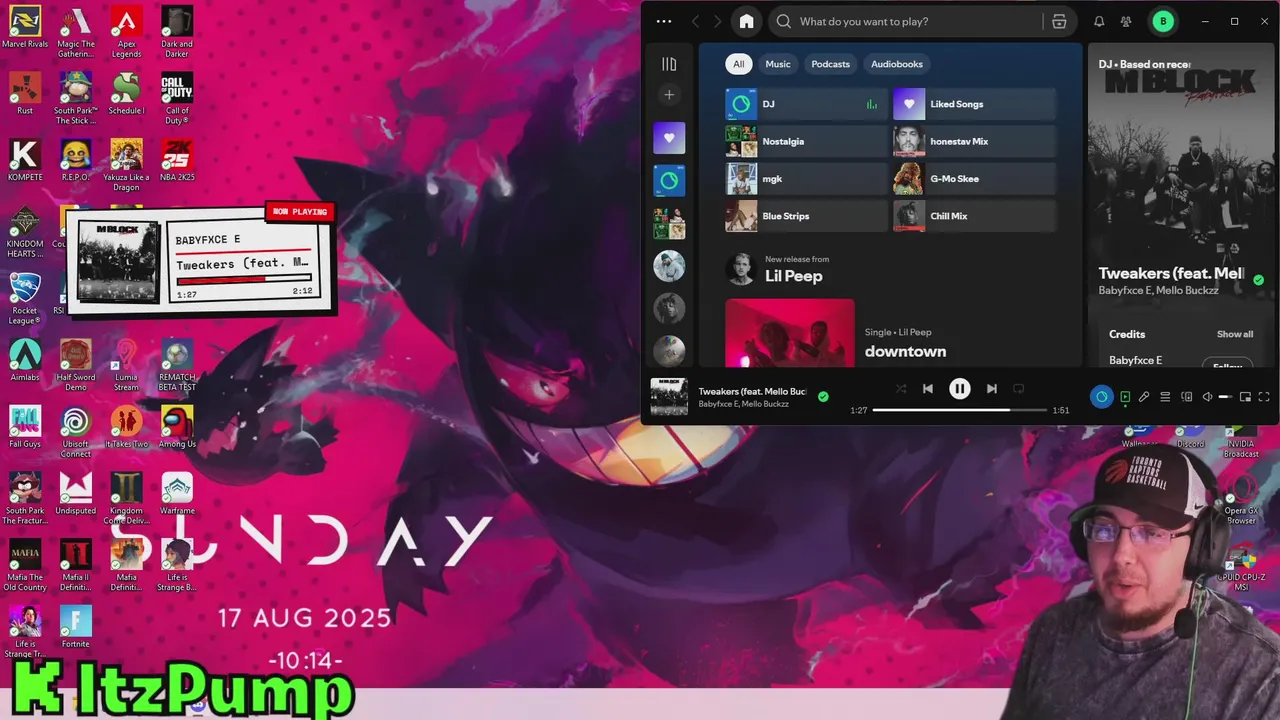Select the All filter chip
Screen dimensions: 1280x720
tap(738, 64)
